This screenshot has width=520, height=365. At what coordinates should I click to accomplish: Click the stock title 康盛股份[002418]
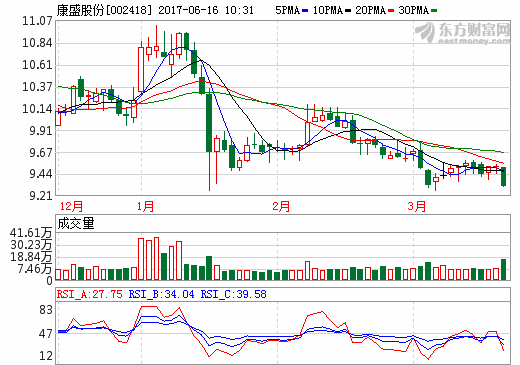(104, 10)
